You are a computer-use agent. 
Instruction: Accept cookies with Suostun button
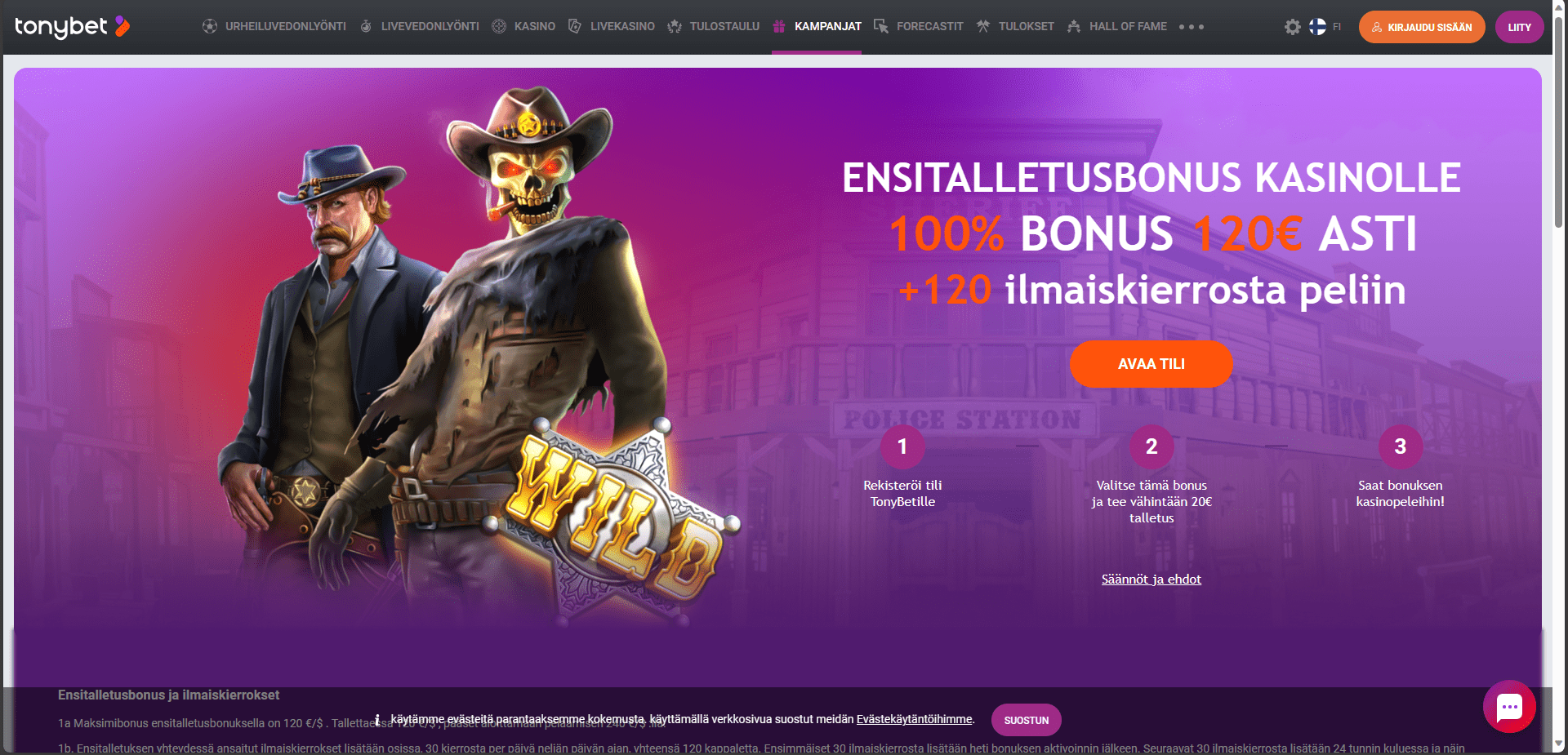(x=1027, y=720)
